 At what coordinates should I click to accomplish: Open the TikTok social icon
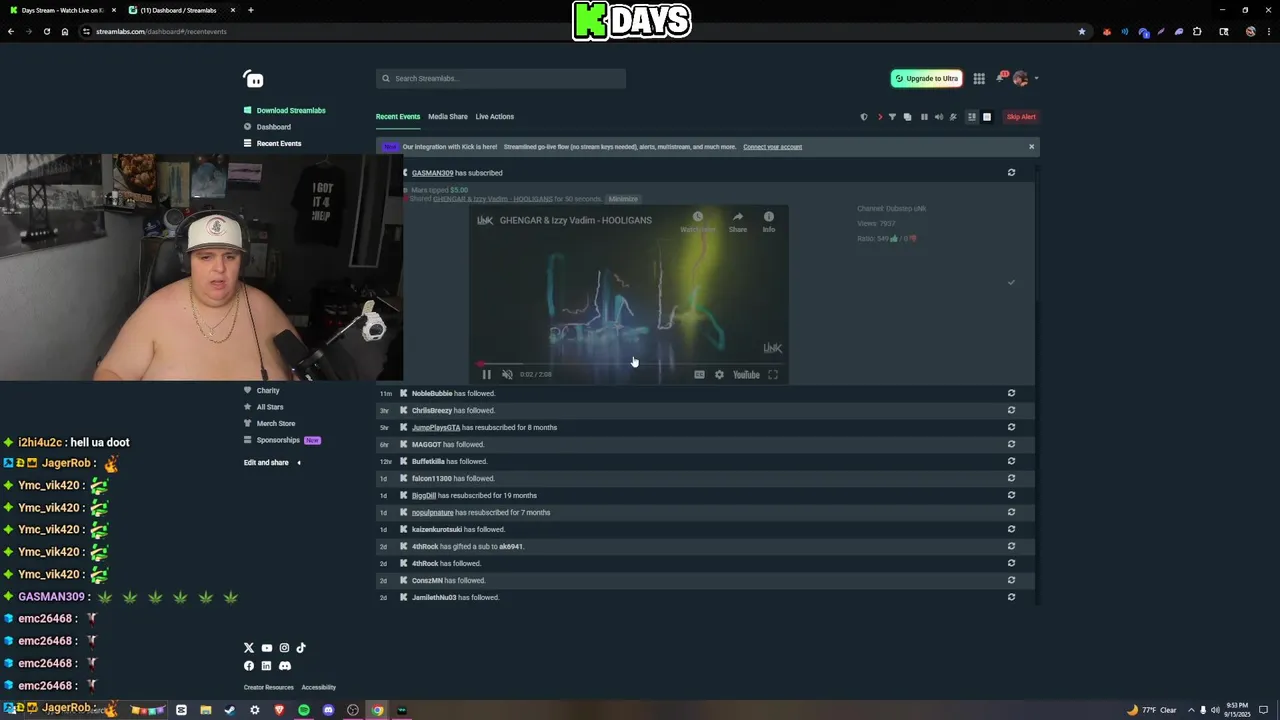(301, 648)
